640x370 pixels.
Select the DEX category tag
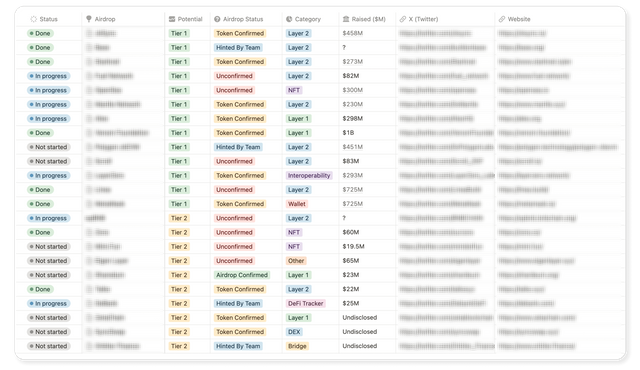[x=294, y=332]
